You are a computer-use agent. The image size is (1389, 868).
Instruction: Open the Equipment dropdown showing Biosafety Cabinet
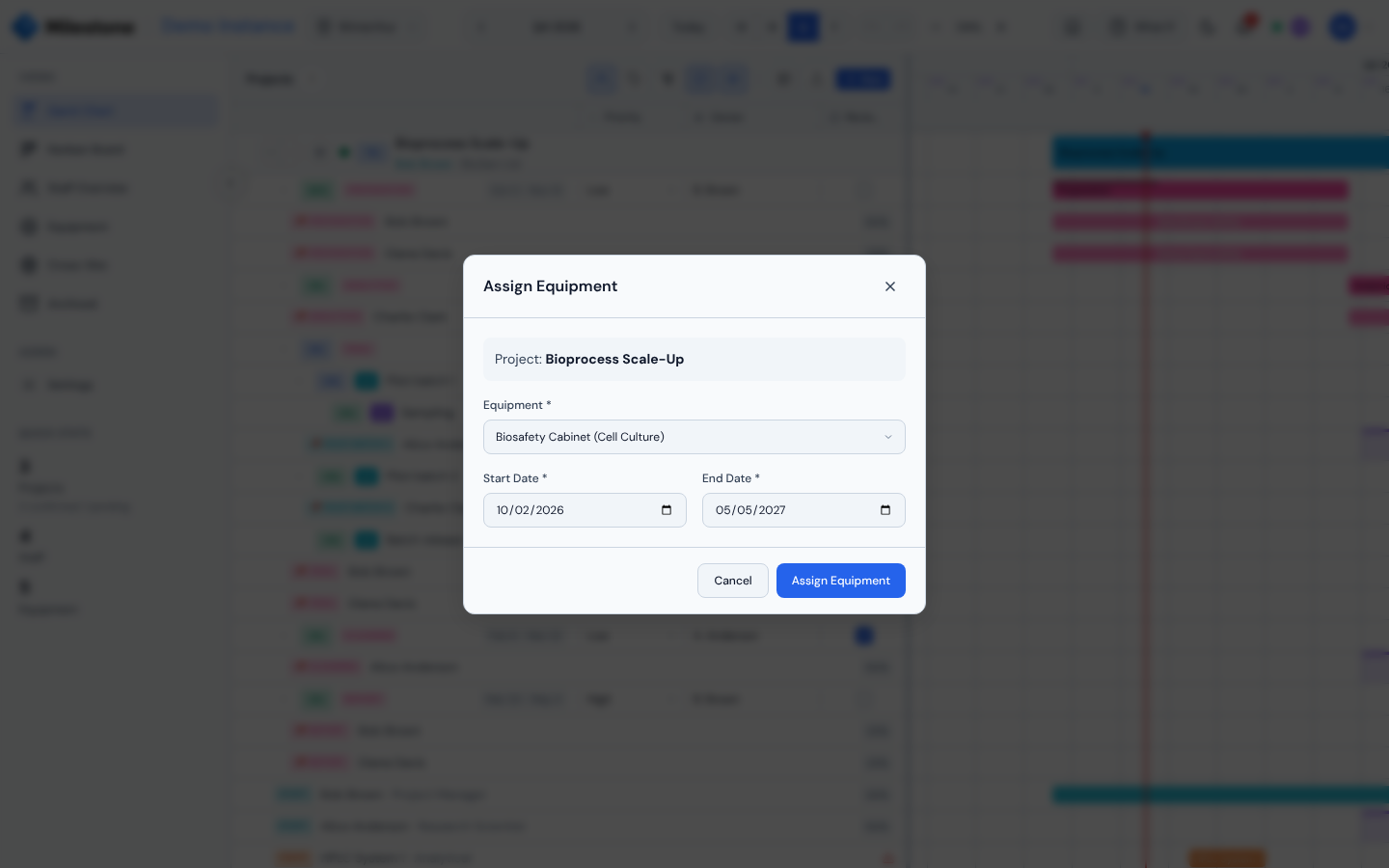pos(694,437)
